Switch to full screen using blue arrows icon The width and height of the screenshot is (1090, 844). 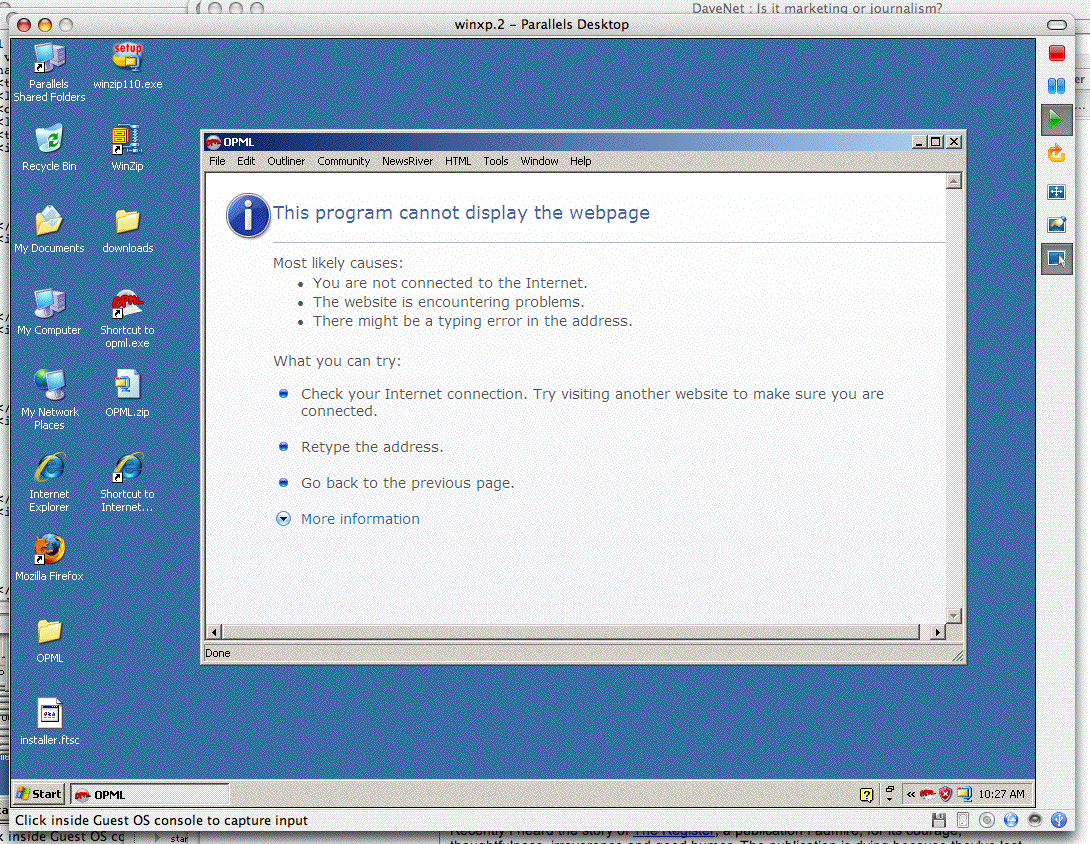click(x=1056, y=192)
